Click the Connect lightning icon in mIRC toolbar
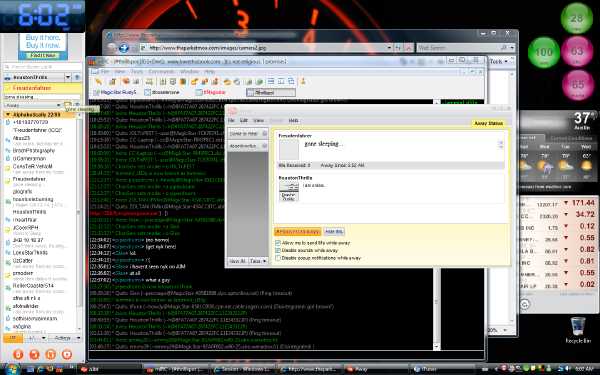The image size is (600, 375). (99, 81)
